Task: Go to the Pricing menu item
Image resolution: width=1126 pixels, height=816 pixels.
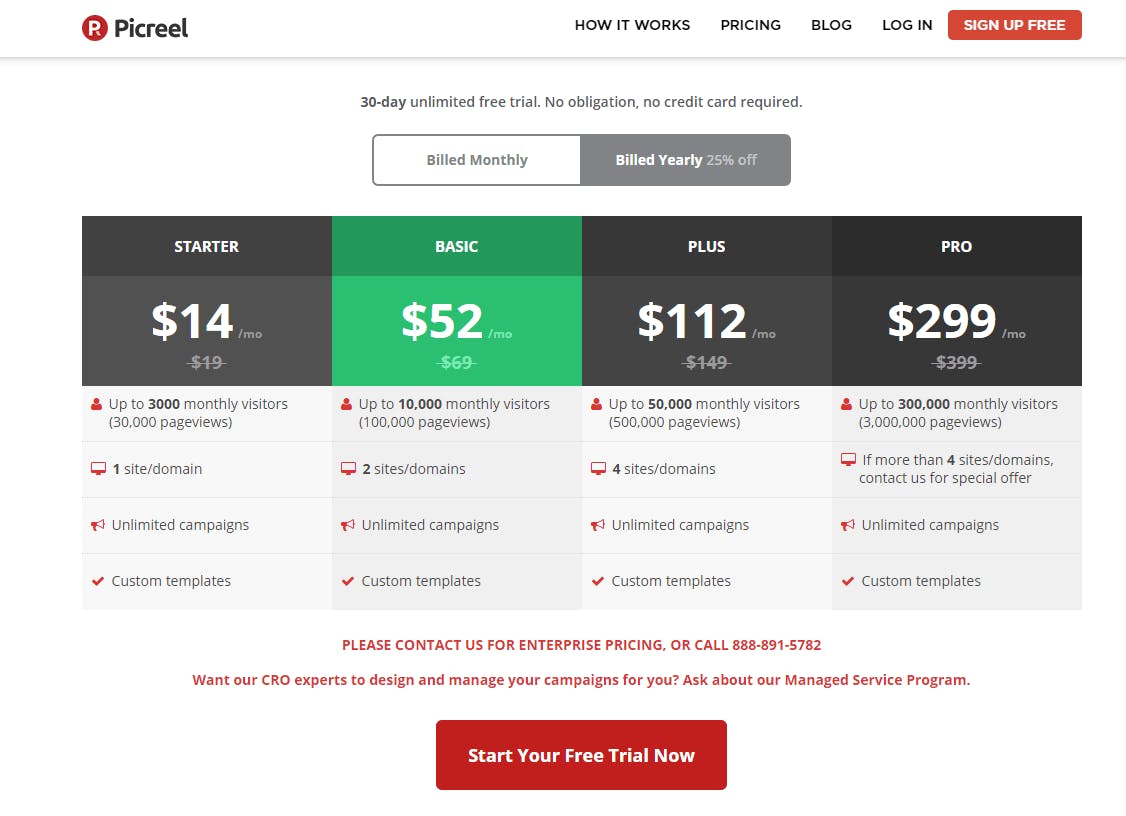Action: click(750, 25)
